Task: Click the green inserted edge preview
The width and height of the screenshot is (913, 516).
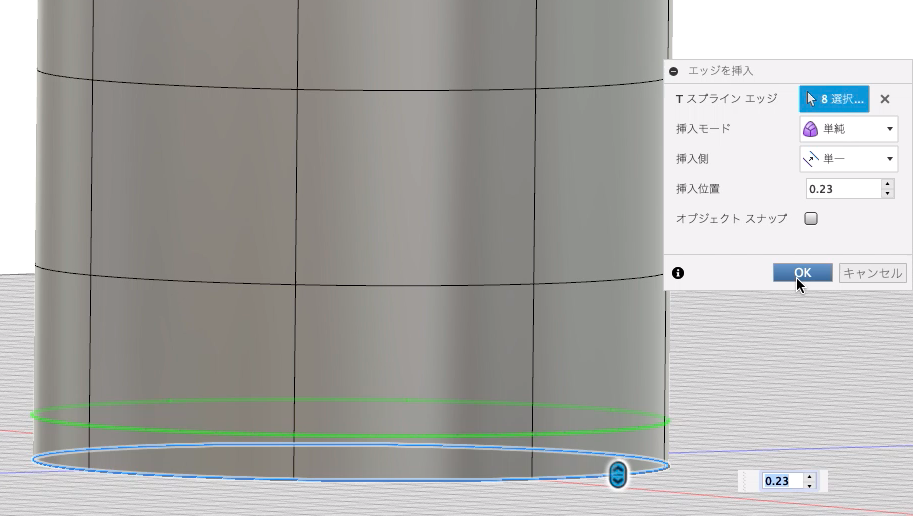Action: pos(349,436)
